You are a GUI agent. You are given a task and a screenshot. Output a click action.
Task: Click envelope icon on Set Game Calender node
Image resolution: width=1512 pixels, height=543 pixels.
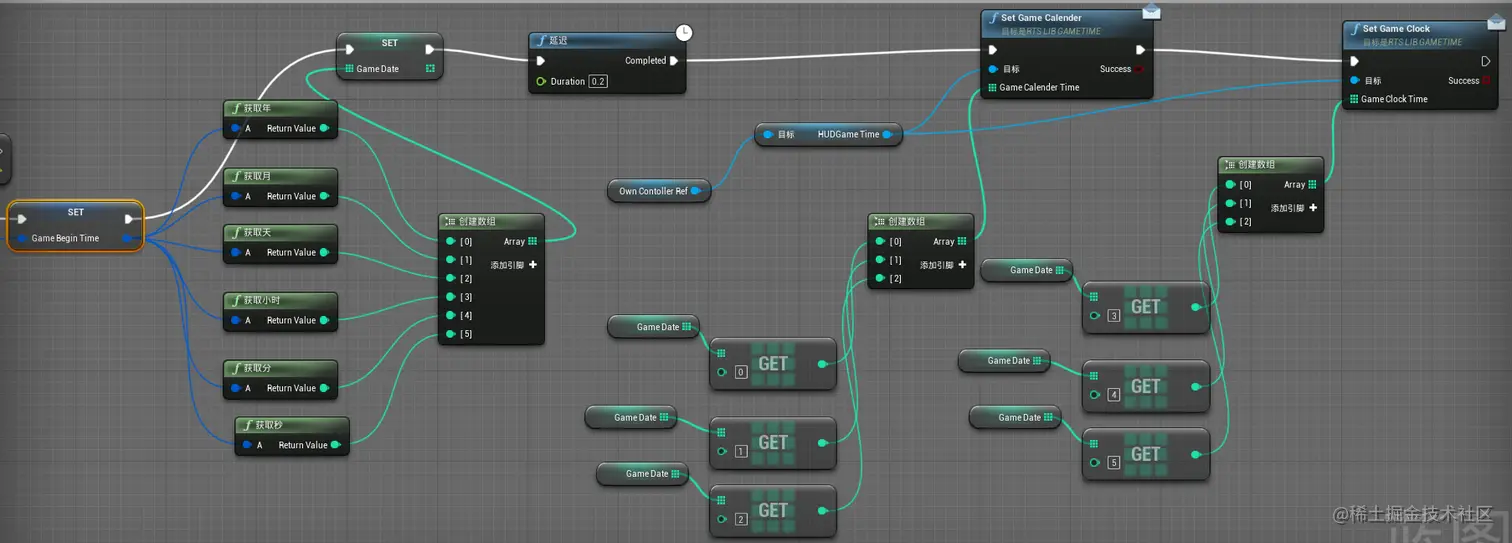click(1152, 11)
